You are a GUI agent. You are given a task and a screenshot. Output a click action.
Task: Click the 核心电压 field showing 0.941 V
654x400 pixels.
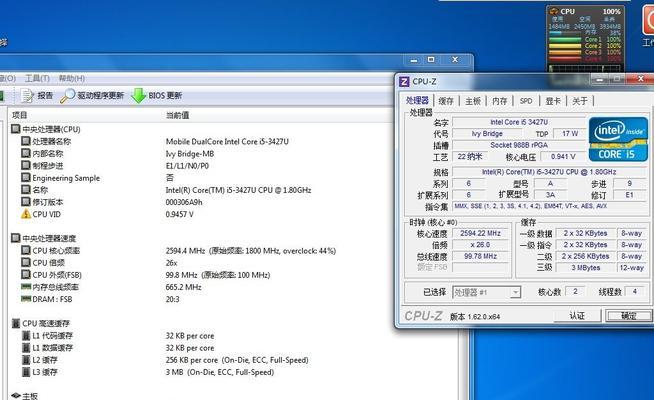[x=563, y=157]
